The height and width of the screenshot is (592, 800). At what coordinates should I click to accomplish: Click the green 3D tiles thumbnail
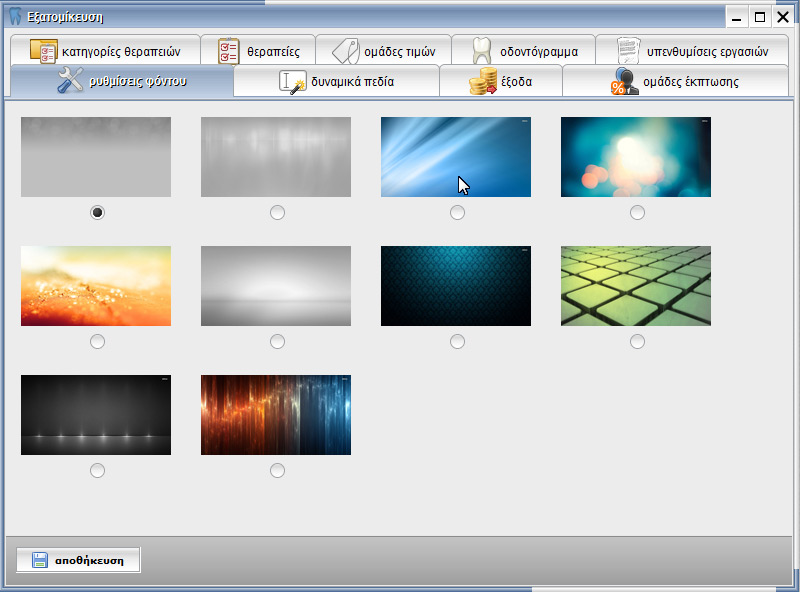[x=636, y=286]
